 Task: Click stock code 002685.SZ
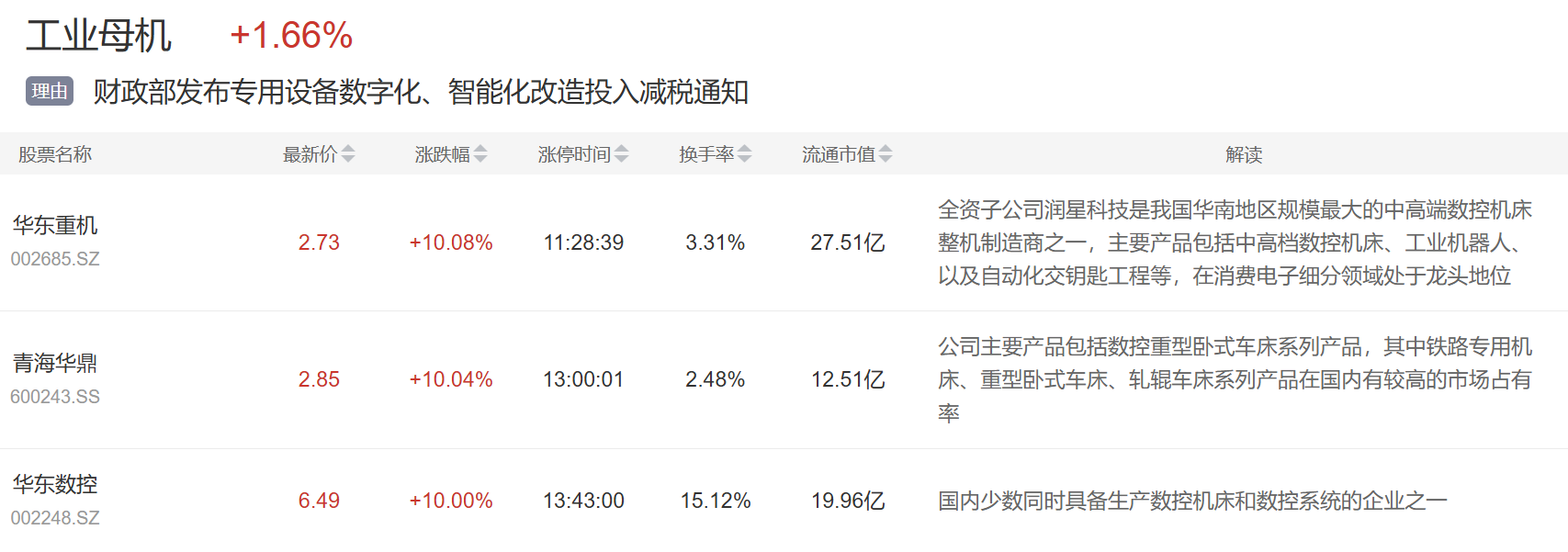click(x=55, y=259)
